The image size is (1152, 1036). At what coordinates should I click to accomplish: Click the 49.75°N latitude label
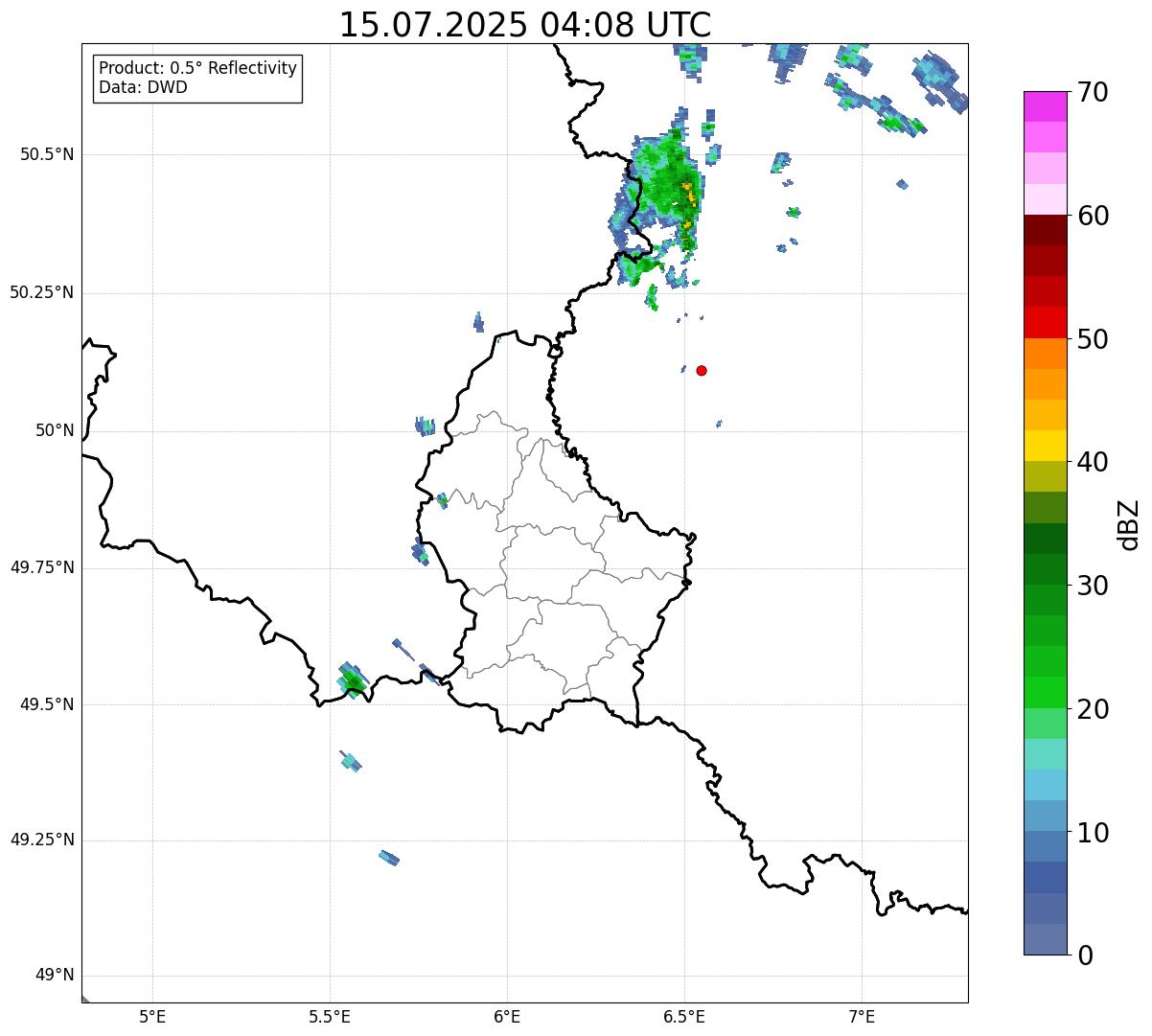41,567
